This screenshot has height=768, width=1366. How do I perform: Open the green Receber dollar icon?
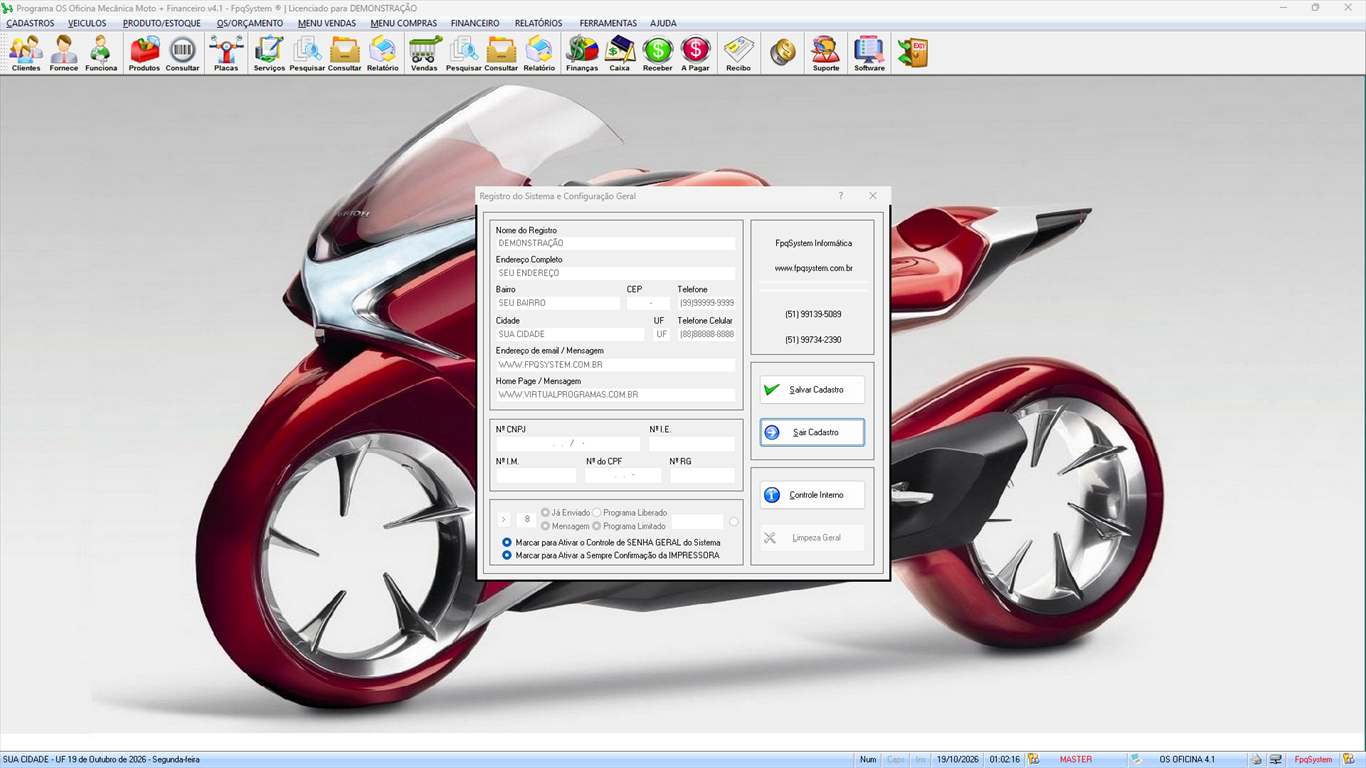pyautogui.click(x=658, y=53)
